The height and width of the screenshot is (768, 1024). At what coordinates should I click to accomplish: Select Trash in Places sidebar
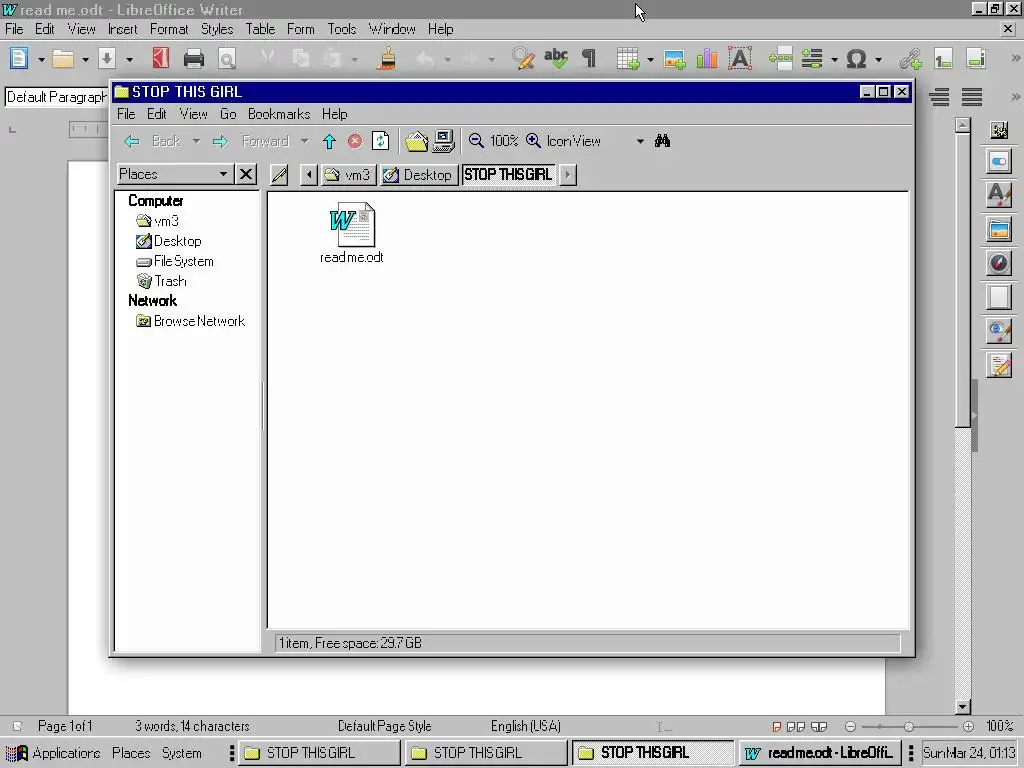click(161, 281)
